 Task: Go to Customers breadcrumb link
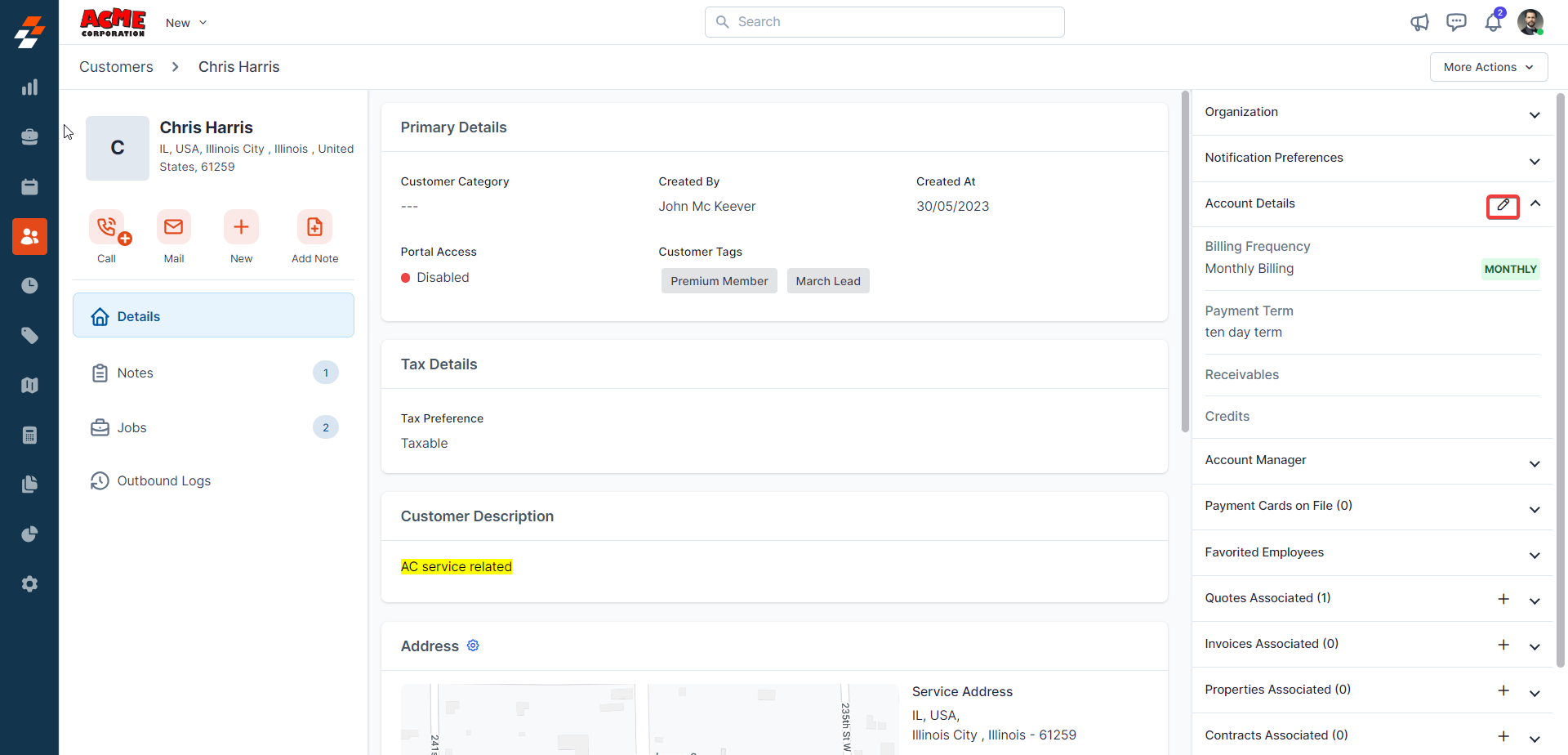coord(116,67)
